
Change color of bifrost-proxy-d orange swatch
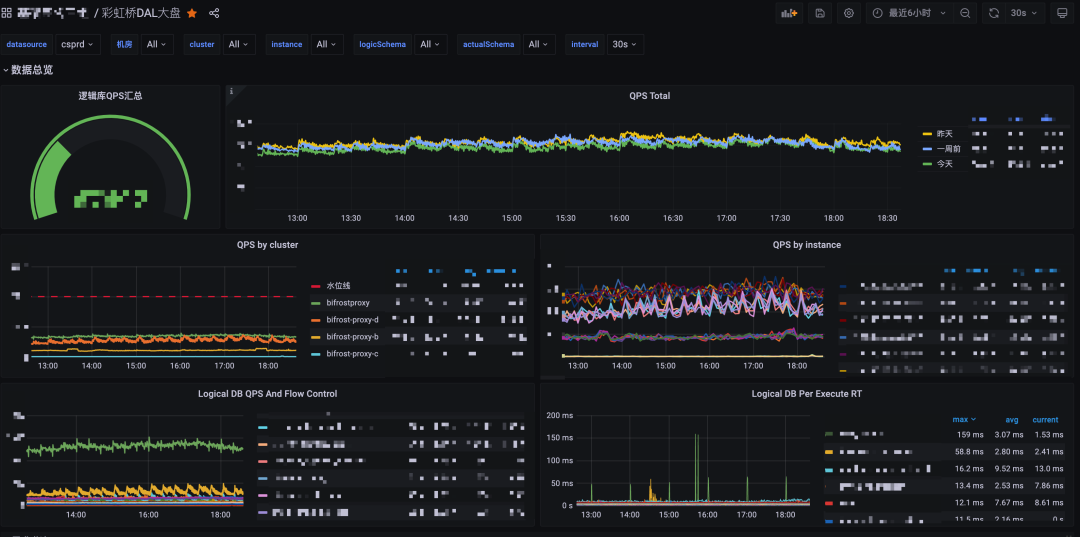[x=316, y=319]
